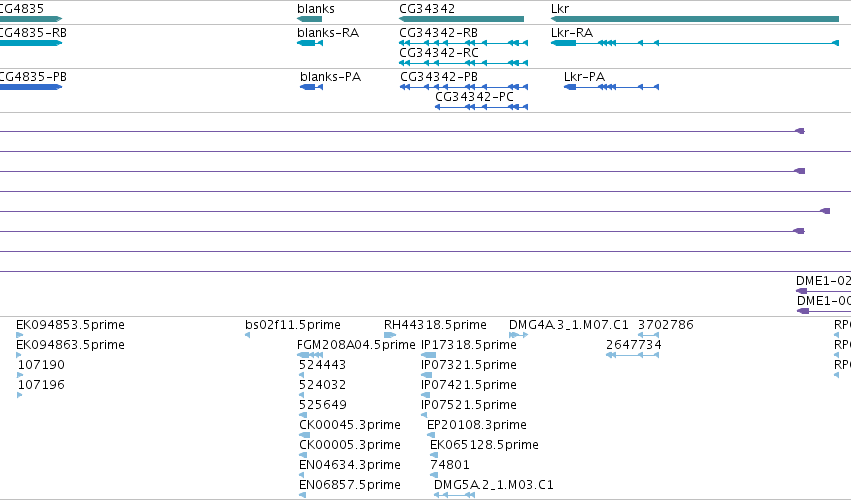The width and height of the screenshot is (851, 500).
Task: Click the teal CG34342 gene bar
Action: click(x=461, y=19)
